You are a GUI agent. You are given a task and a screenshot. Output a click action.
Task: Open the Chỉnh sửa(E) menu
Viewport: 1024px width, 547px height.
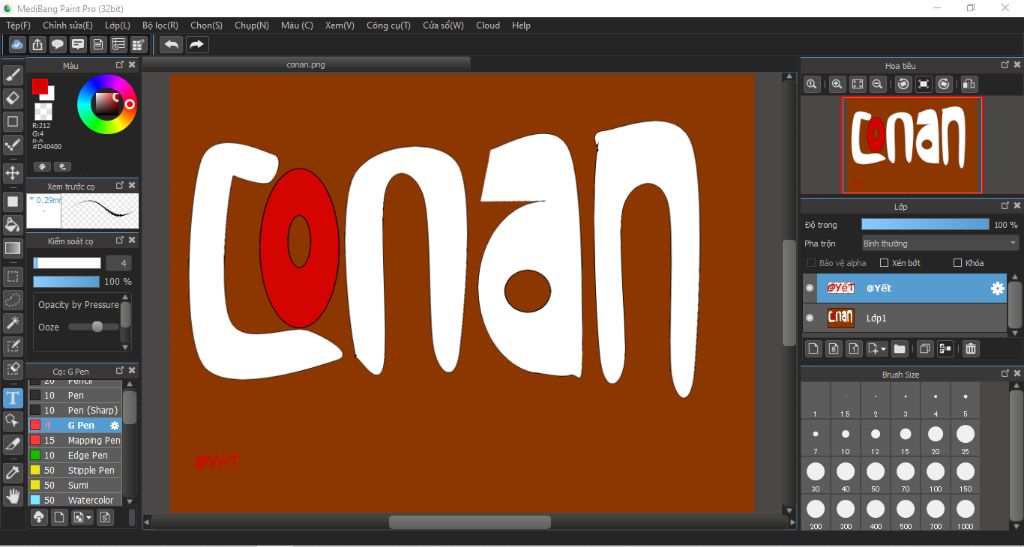pos(68,25)
